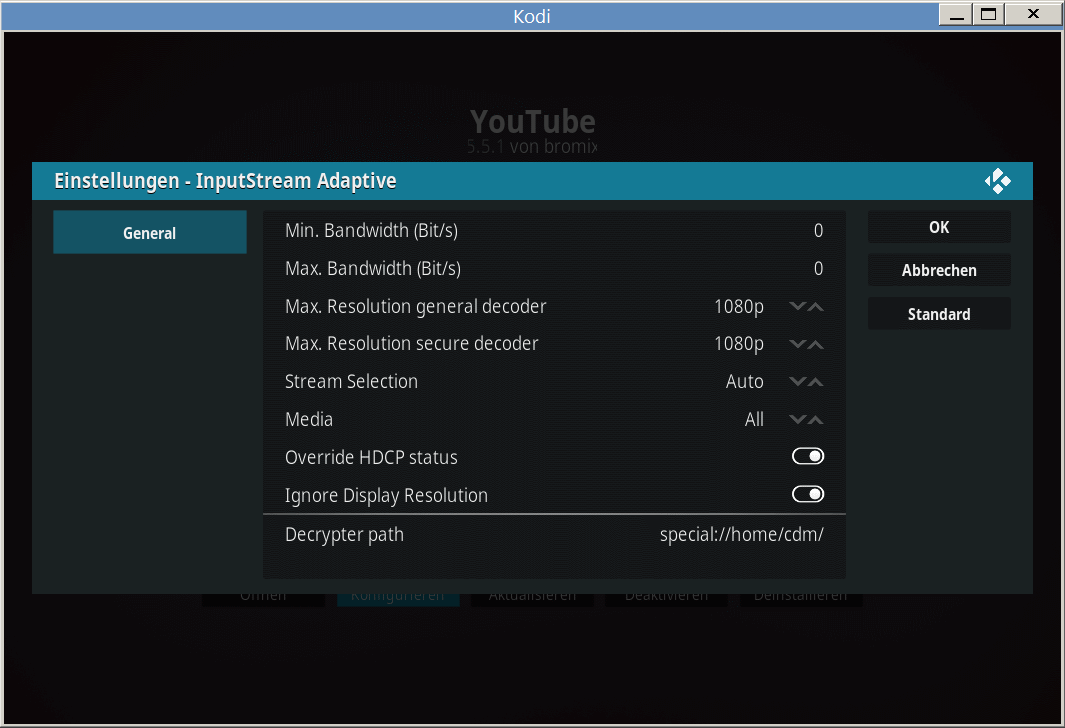Close the Kodi window
1065x728 pixels.
[x=1033, y=14]
